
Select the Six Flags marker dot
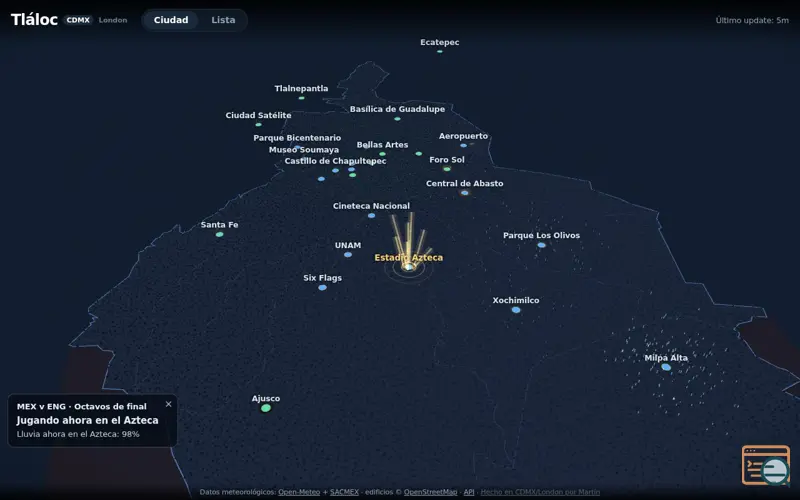point(322,288)
